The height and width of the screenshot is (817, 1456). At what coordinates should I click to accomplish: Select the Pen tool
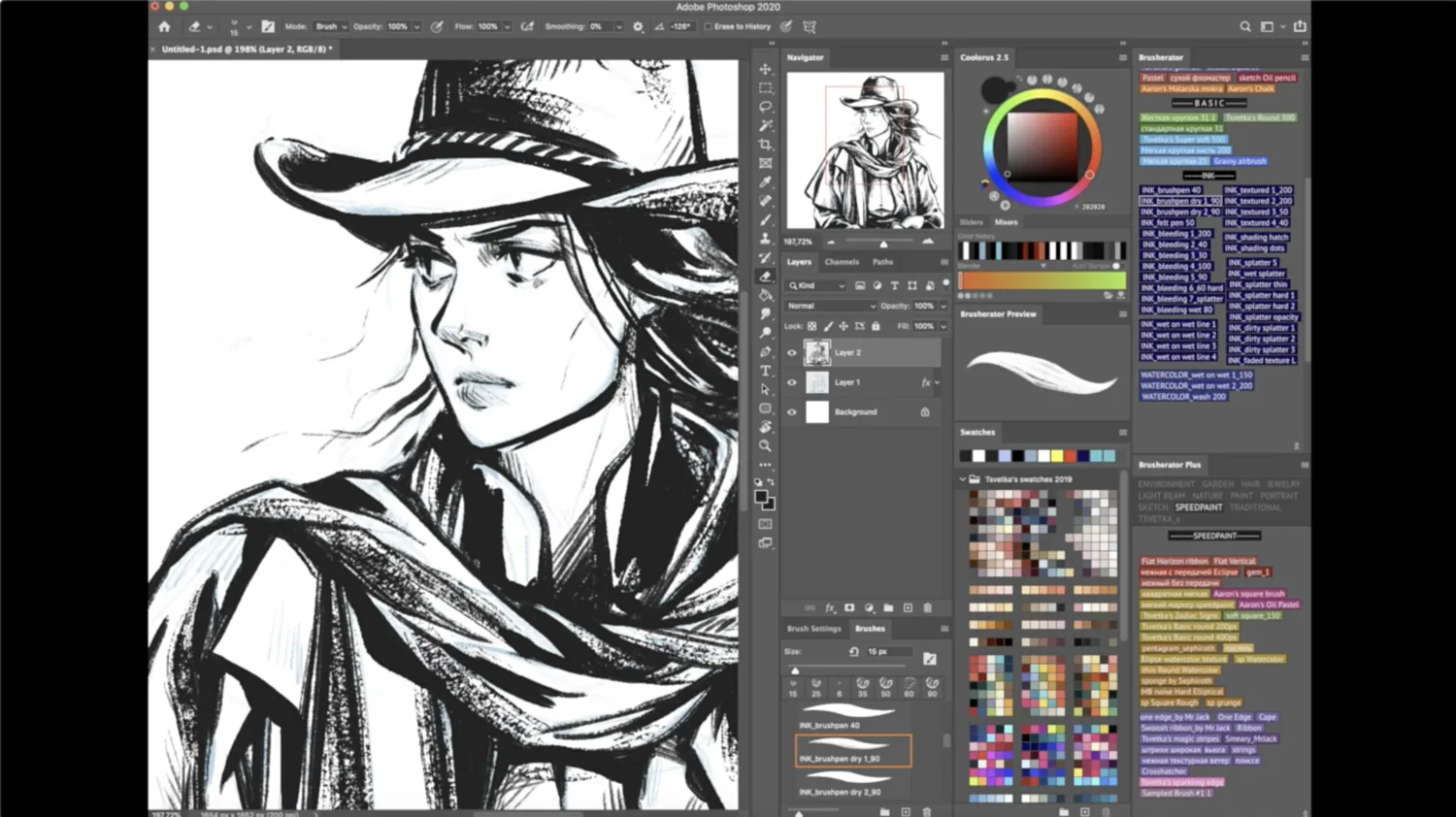[x=765, y=351]
